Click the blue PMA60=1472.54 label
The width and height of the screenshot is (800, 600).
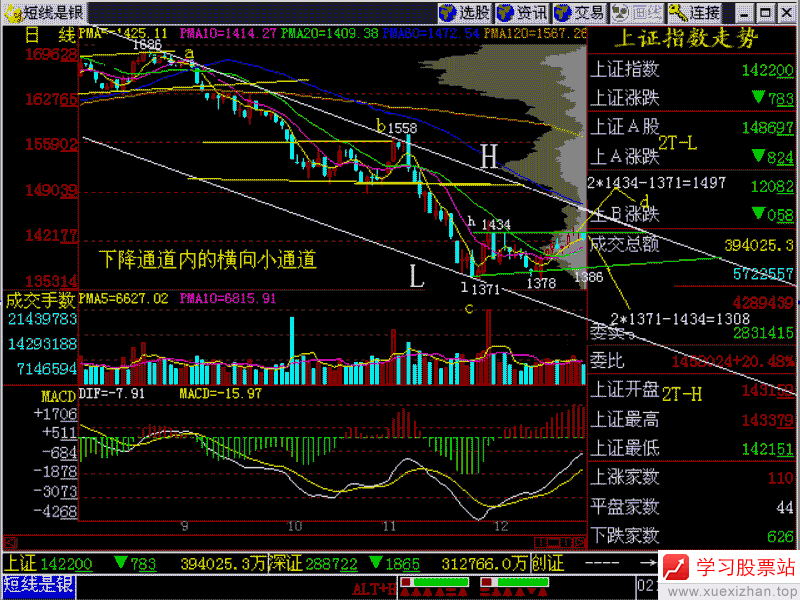click(431, 34)
